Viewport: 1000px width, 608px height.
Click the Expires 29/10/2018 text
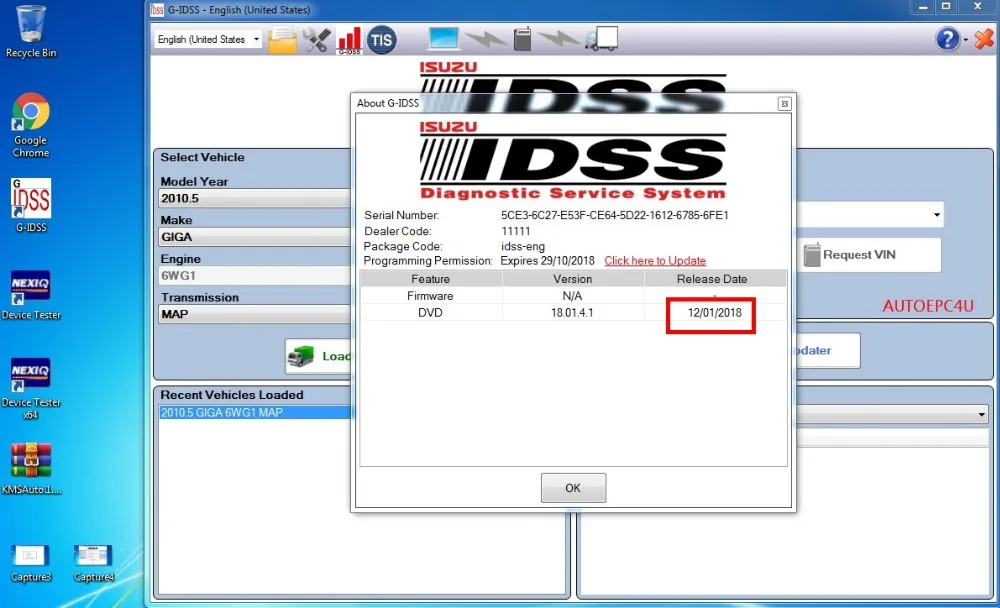[547, 261]
